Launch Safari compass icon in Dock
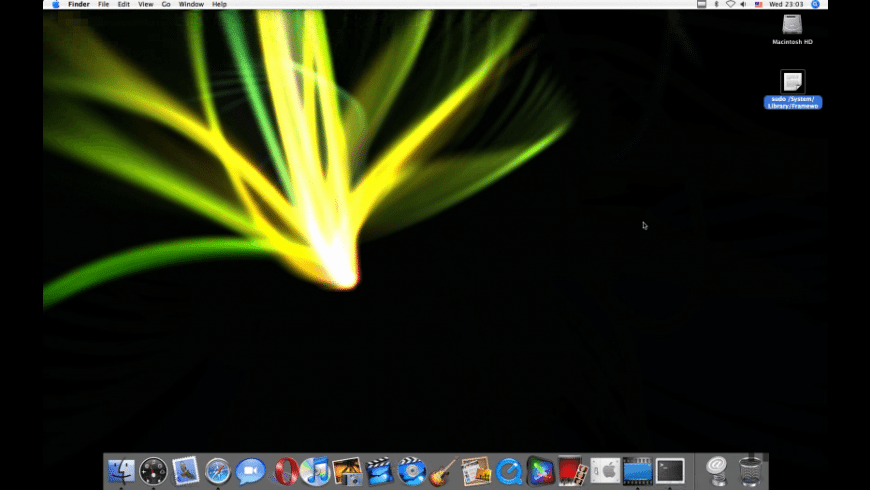Image resolution: width=870 pixels, height=490 pixels. (x=218, y=472)
